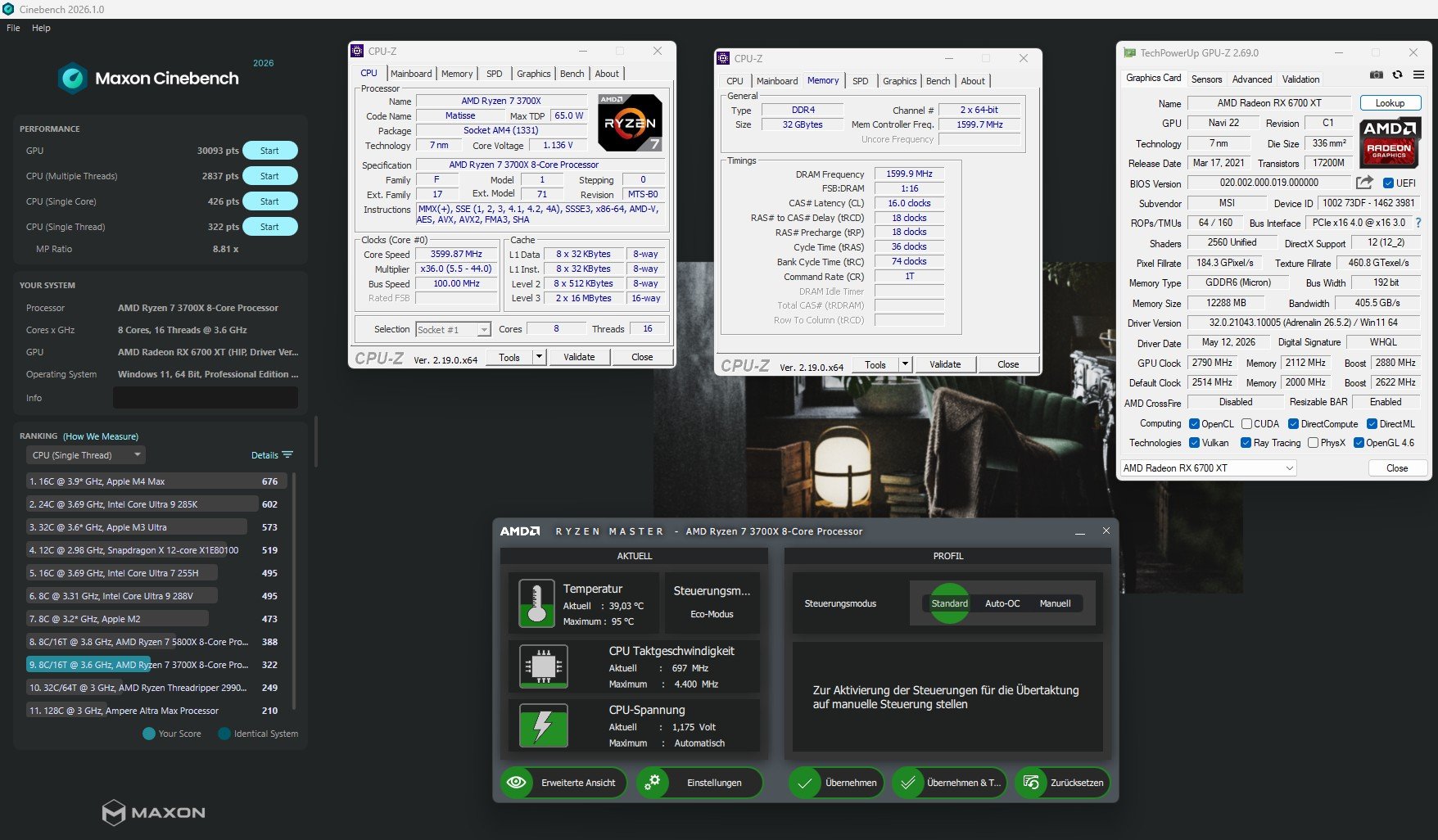Click the checkmark icon beside Übernehmen
Image resolution: width=1438 pixels, height=840 pixels.
pyautogui.click(x=805, y=783)
